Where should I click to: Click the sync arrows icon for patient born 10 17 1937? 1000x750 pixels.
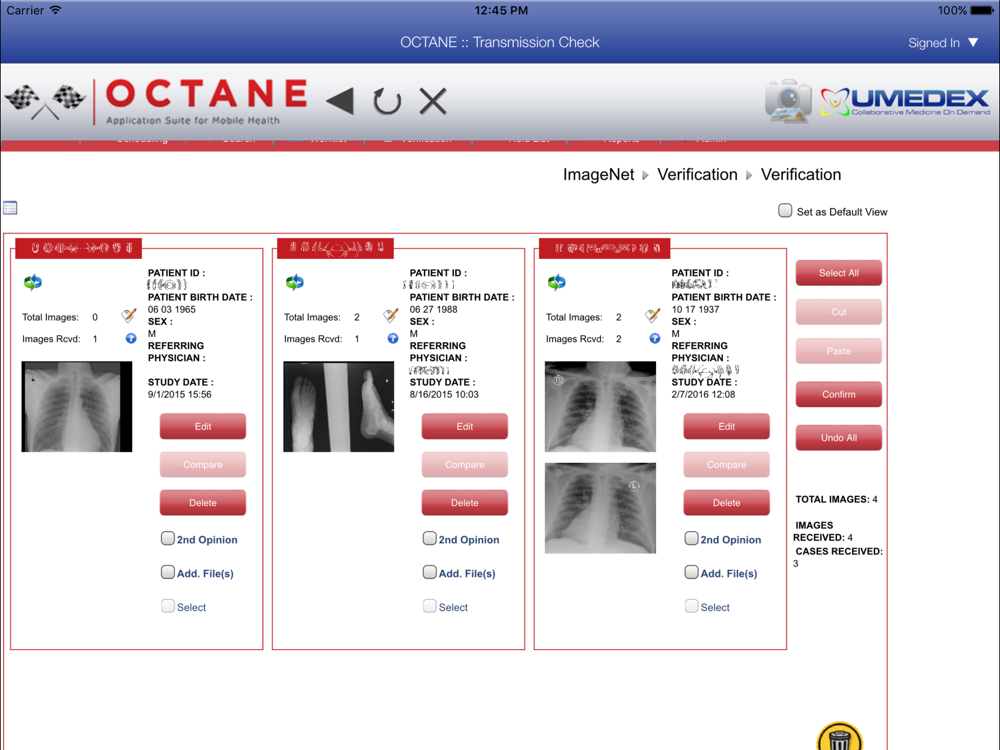coord(557,282)
